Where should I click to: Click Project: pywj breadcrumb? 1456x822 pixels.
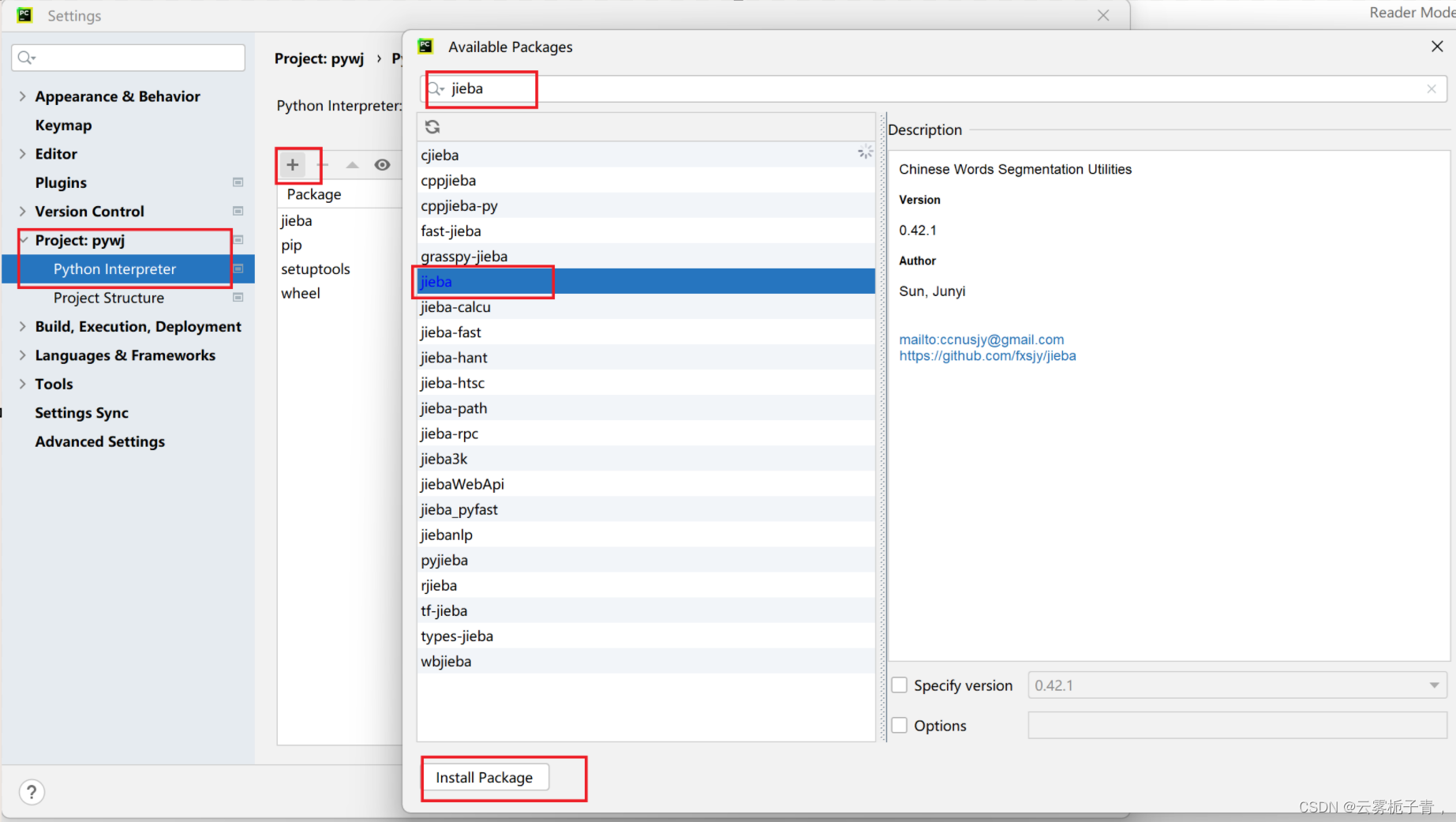coord(319,58)
